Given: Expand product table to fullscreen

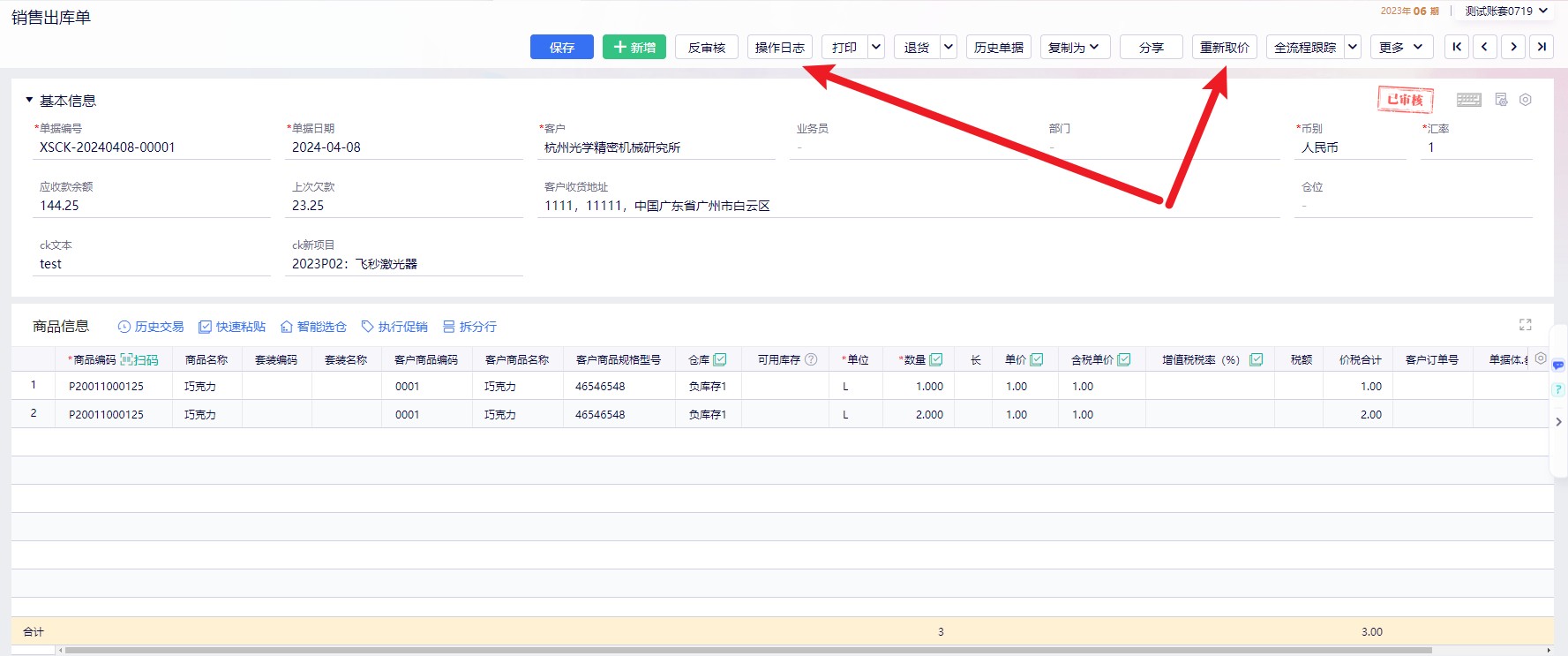Looking at the screenshot, I should 1525,325.
